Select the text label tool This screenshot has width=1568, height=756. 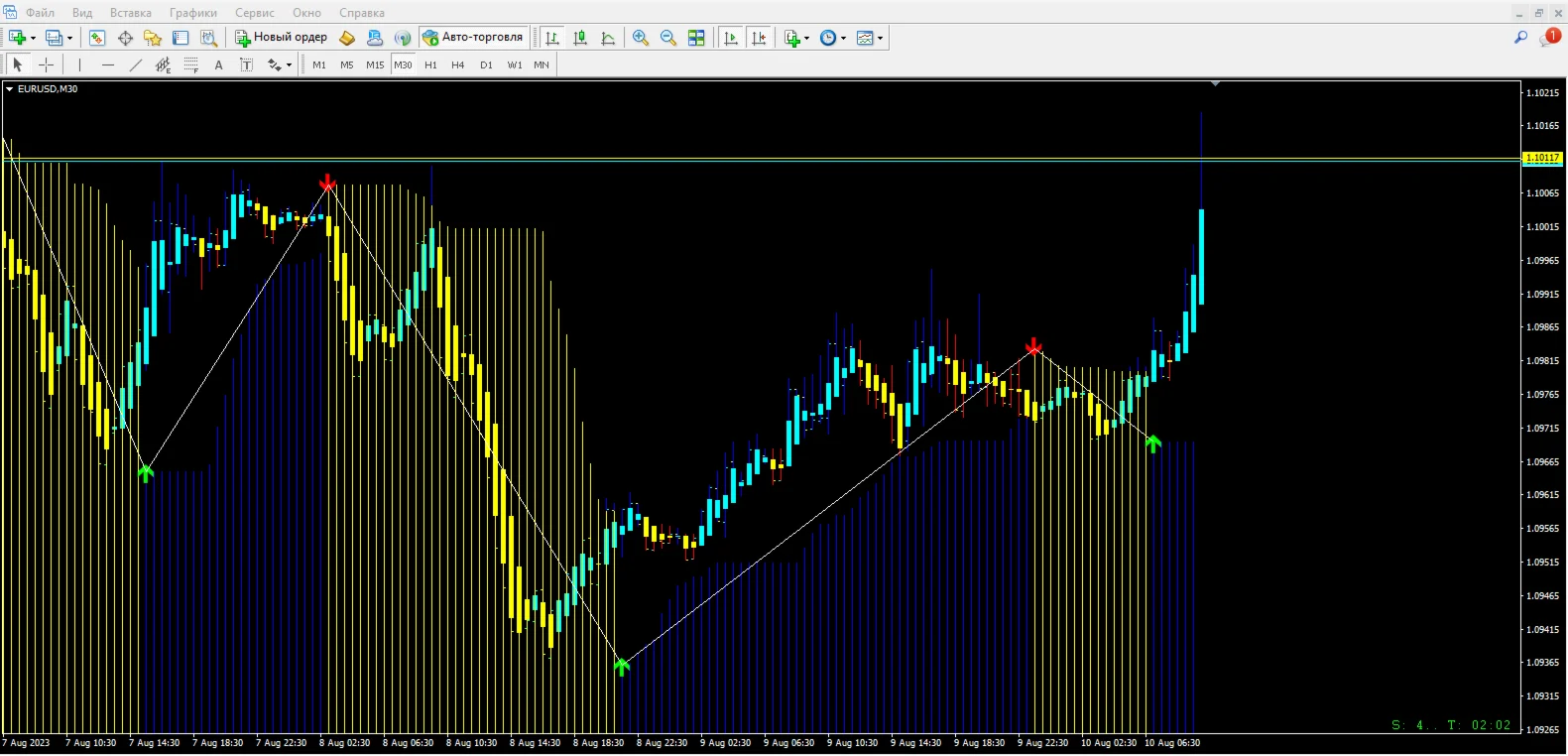(x=246, y=64)
